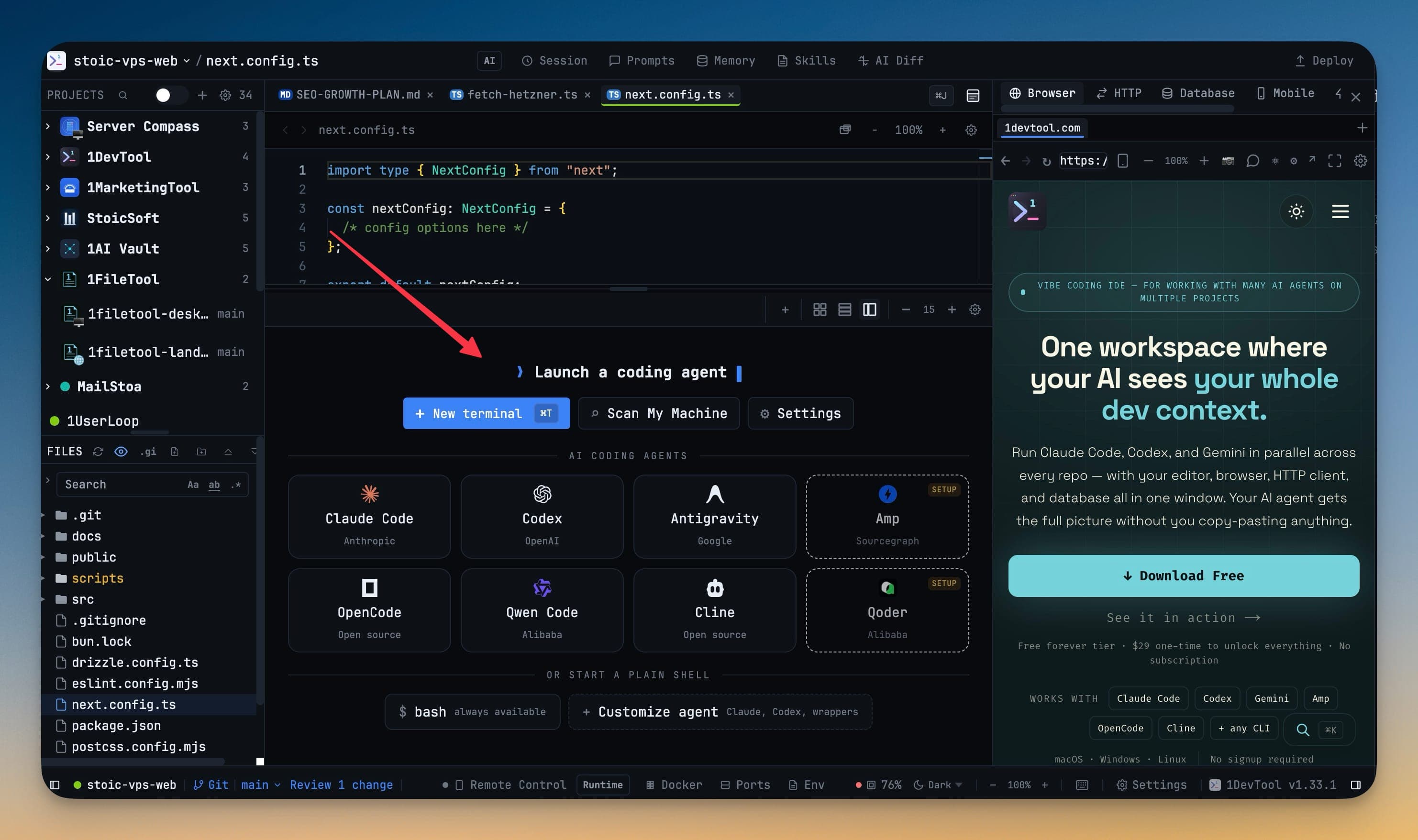Screen dimensions: 1418x840
Task: Toggle match case Aa option
Action: [x=193, y=485]
